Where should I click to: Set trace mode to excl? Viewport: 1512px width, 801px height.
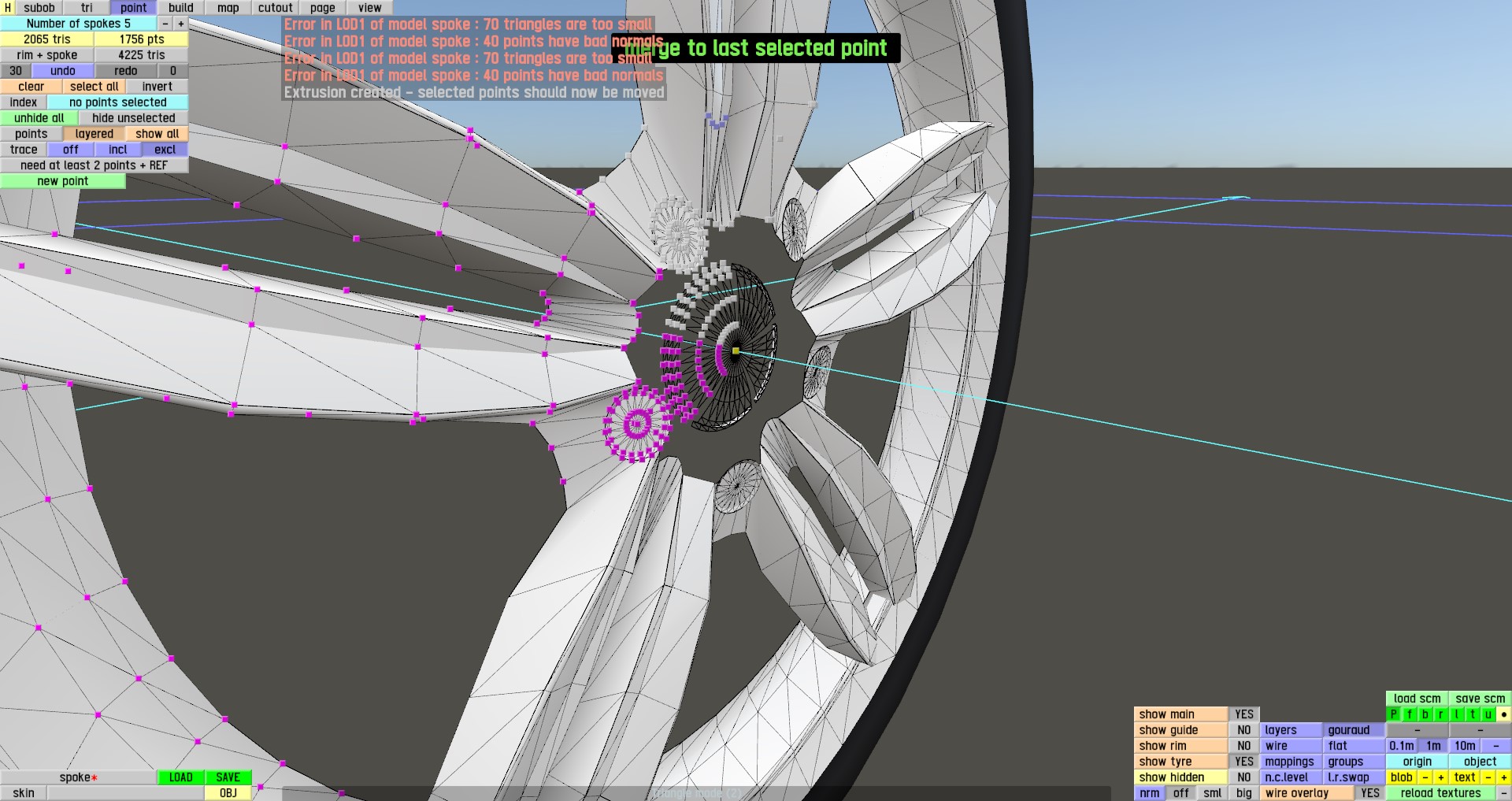(x=165, y=150)
